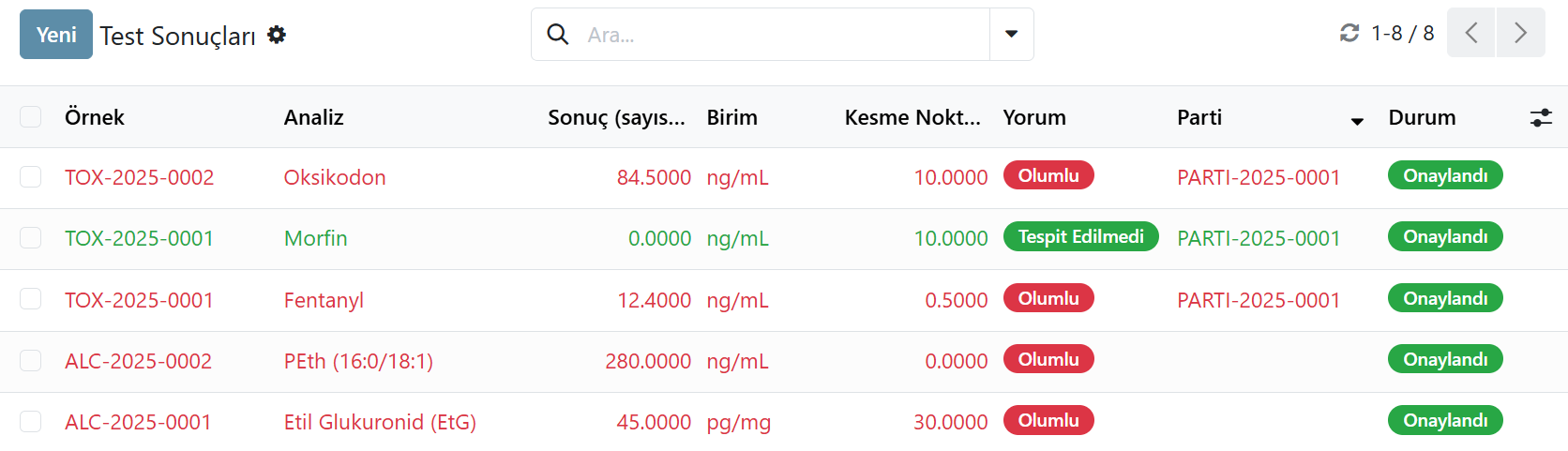Click the Yeni button

pyautogui.click(x=56, y=35)
